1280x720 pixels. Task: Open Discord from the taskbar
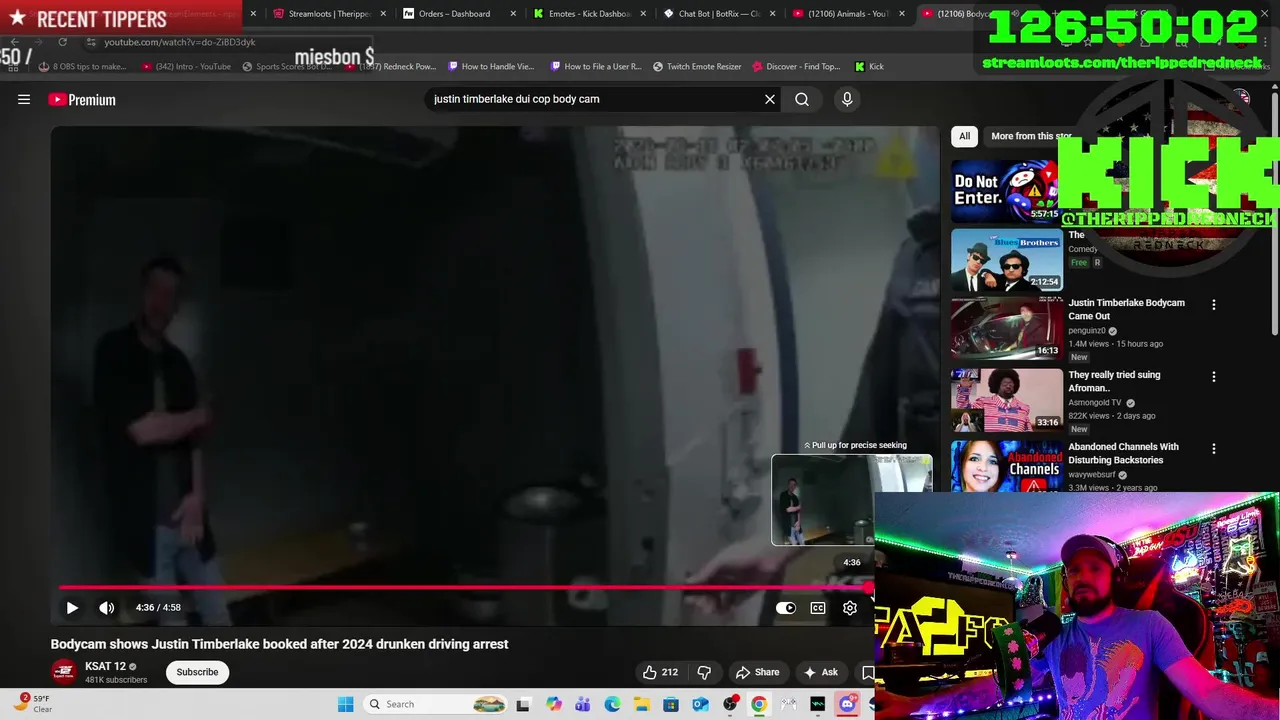point(847,704)
